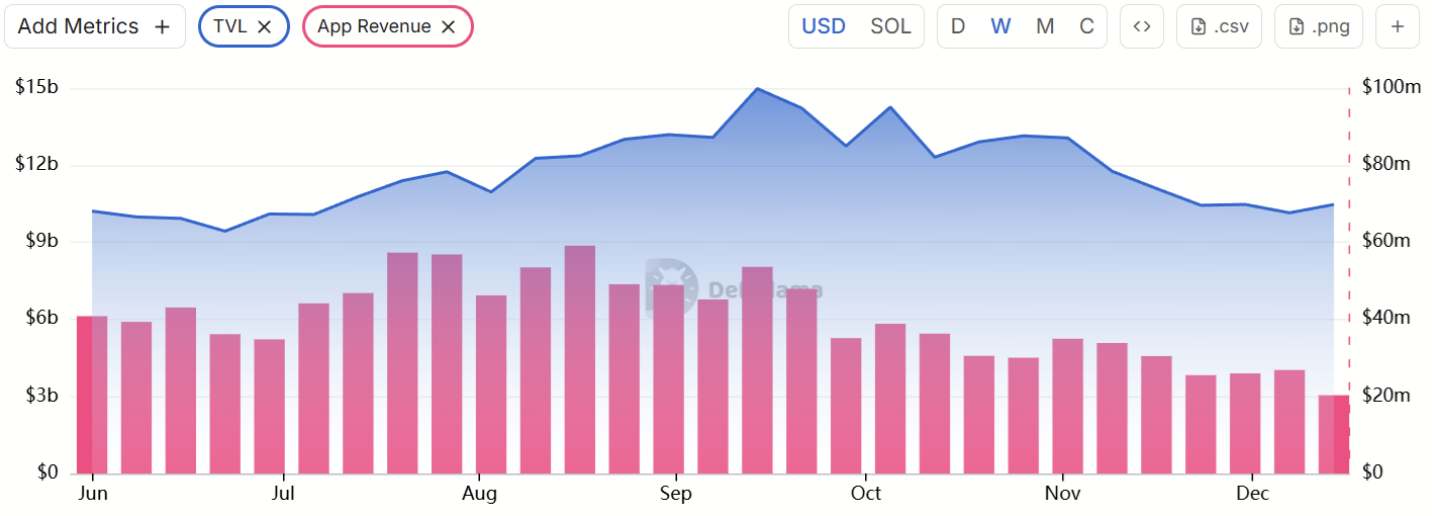Select daily D interval
Screen dimensions: 1432x516
958,26
